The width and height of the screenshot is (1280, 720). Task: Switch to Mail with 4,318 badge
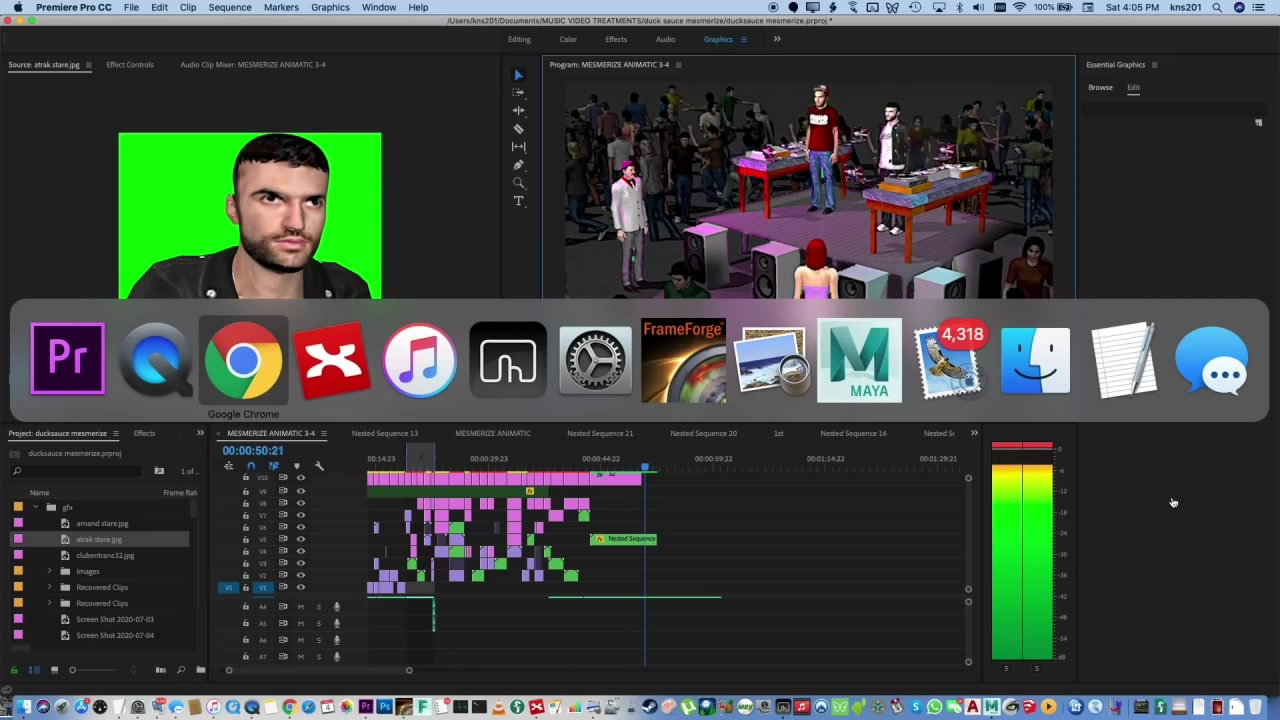[x=949, y=359]
